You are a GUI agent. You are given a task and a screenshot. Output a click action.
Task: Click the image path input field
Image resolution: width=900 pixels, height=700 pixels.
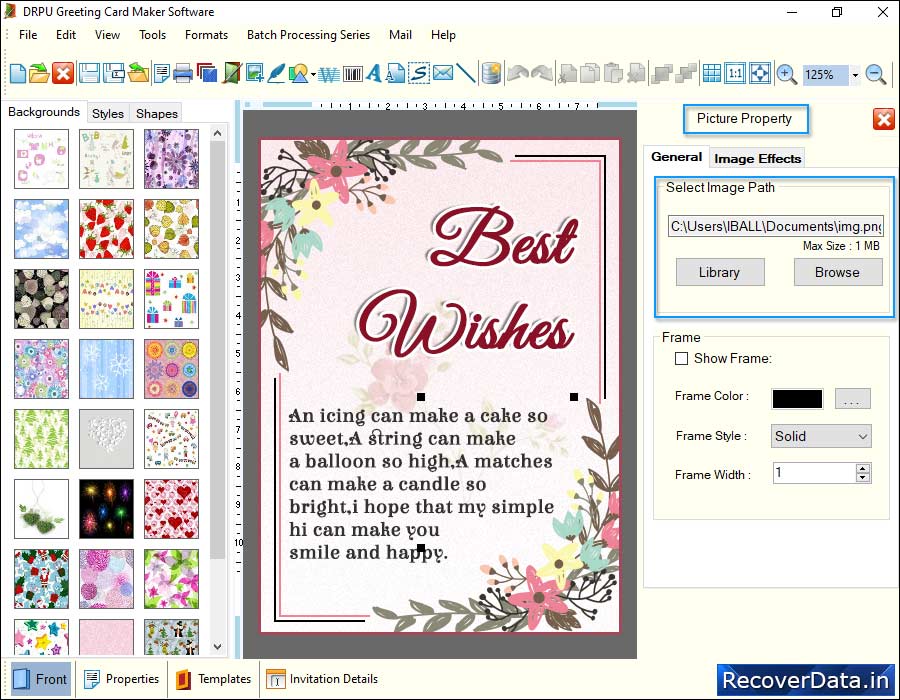[776, 226]
